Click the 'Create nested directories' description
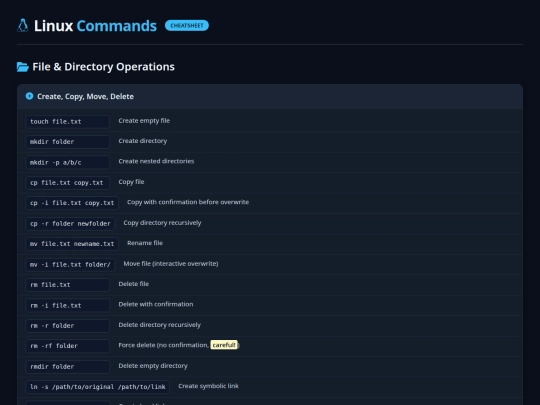 [x=156, y=161]
